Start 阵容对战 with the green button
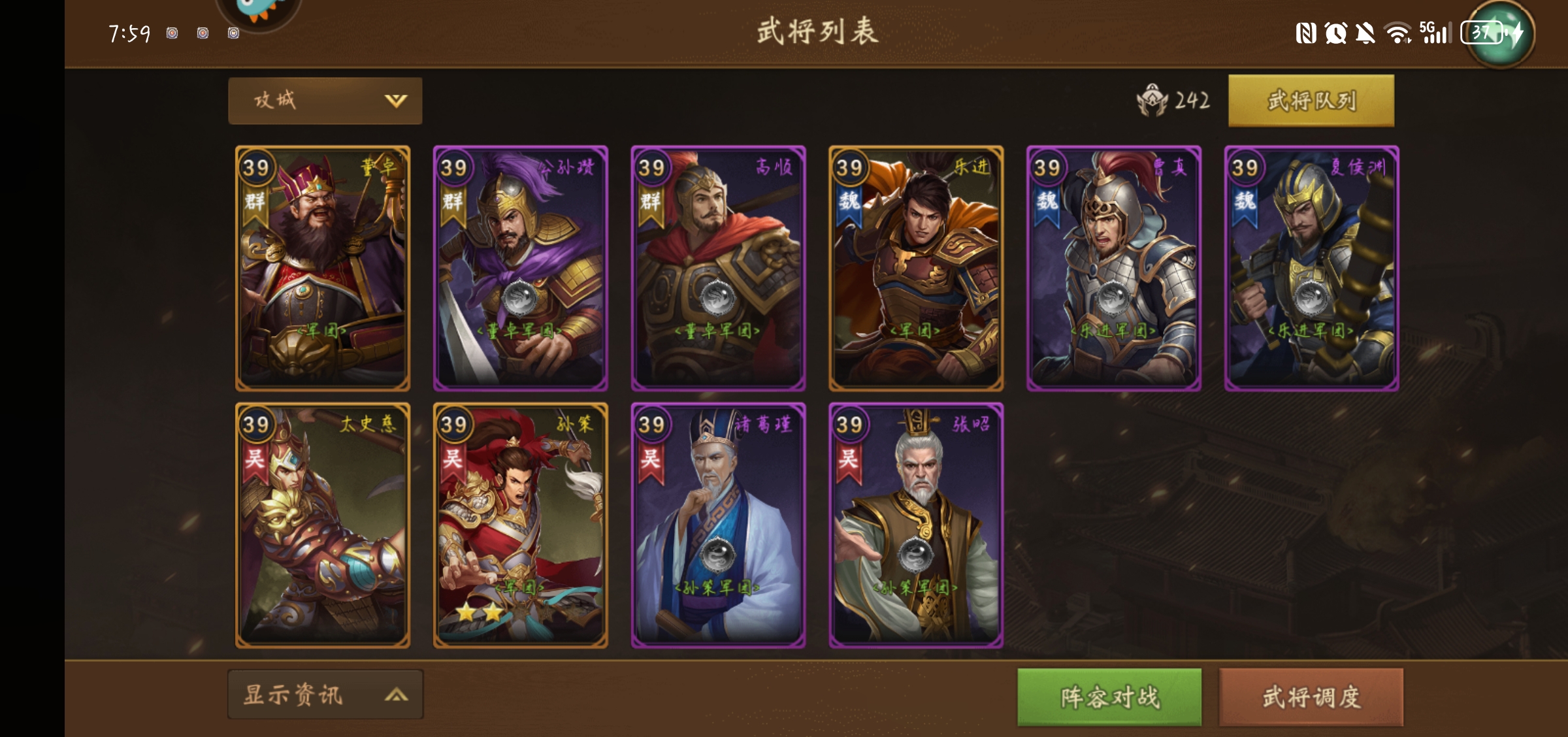 point(1109,697)
